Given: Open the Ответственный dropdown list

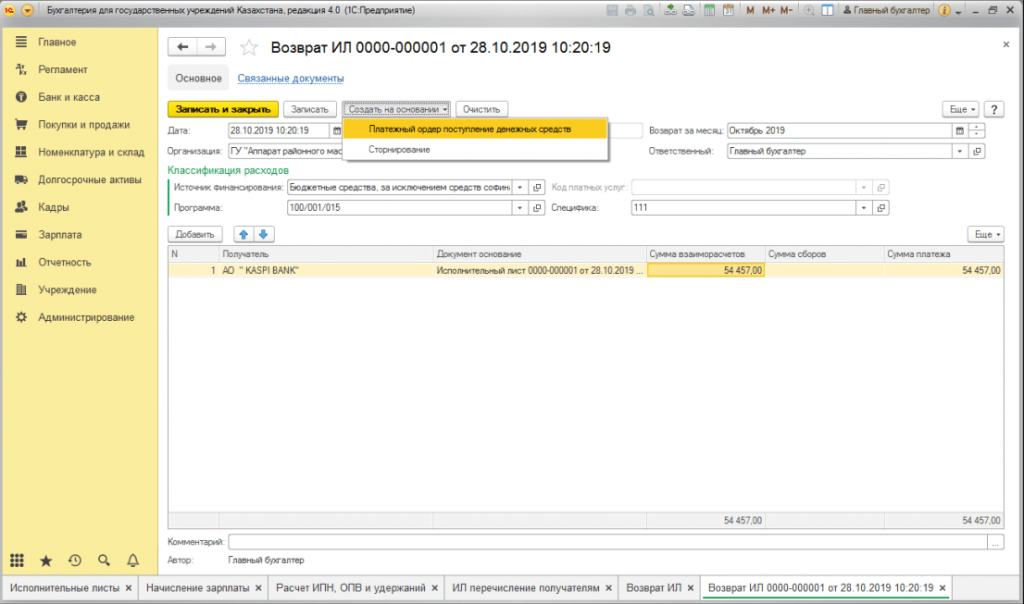Looking at the screenshot, I should click(x=960, y=151).
